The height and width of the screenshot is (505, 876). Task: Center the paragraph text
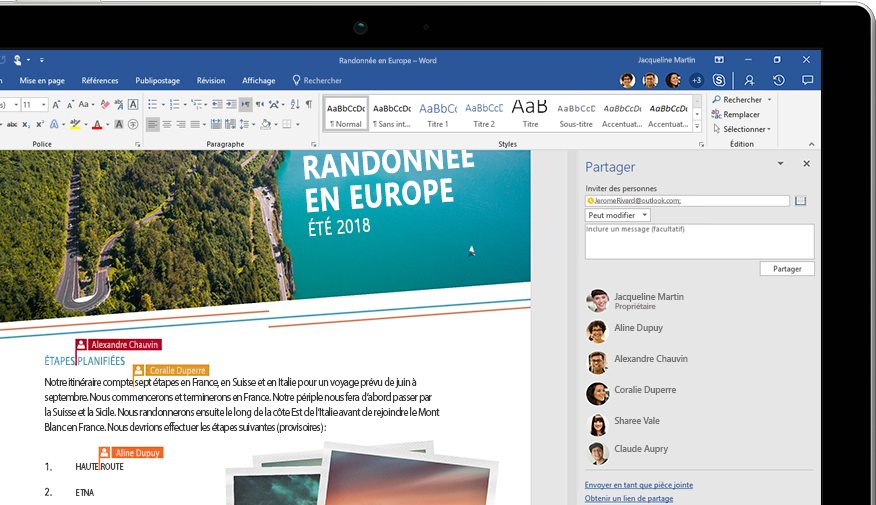pos(166,124)
